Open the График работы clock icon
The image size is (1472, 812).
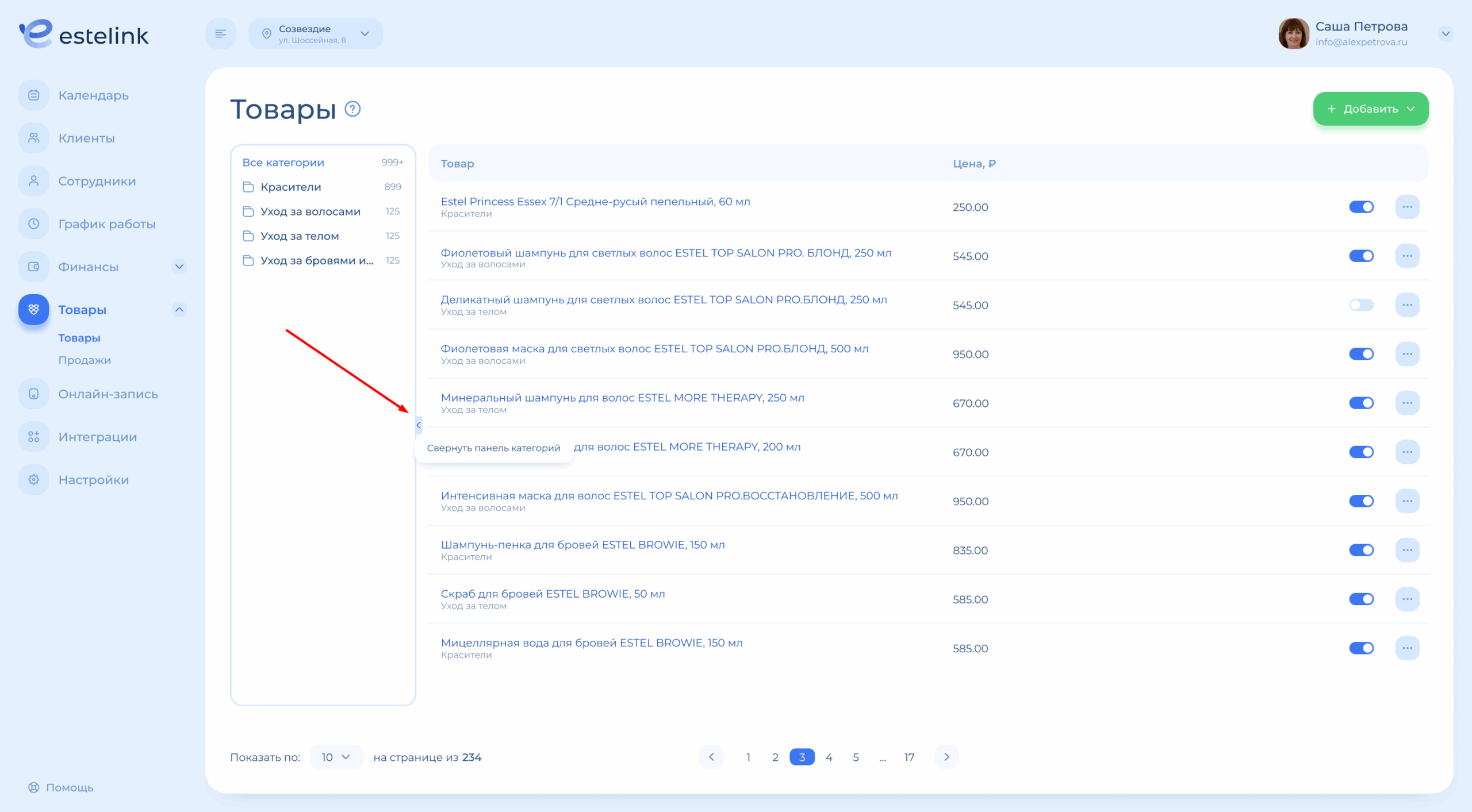[x=34, y=224]
